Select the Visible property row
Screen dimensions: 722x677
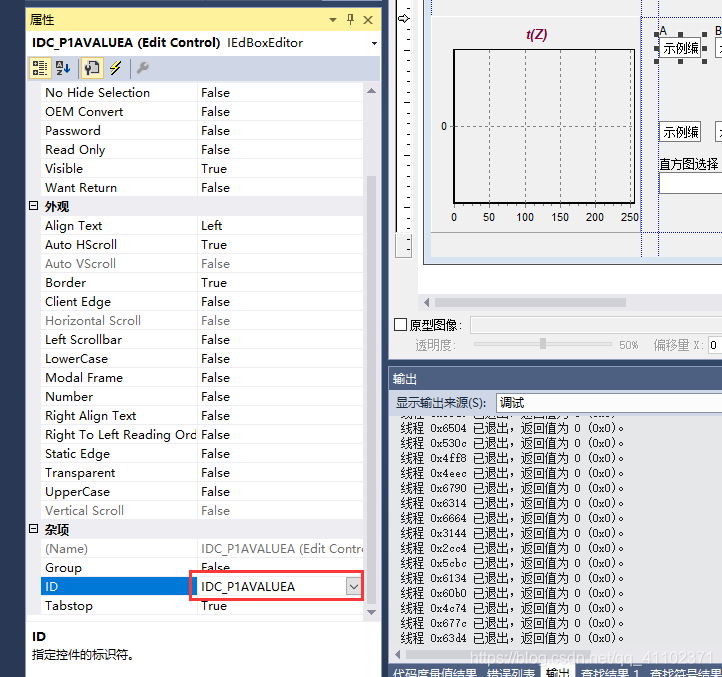[202, 169]
